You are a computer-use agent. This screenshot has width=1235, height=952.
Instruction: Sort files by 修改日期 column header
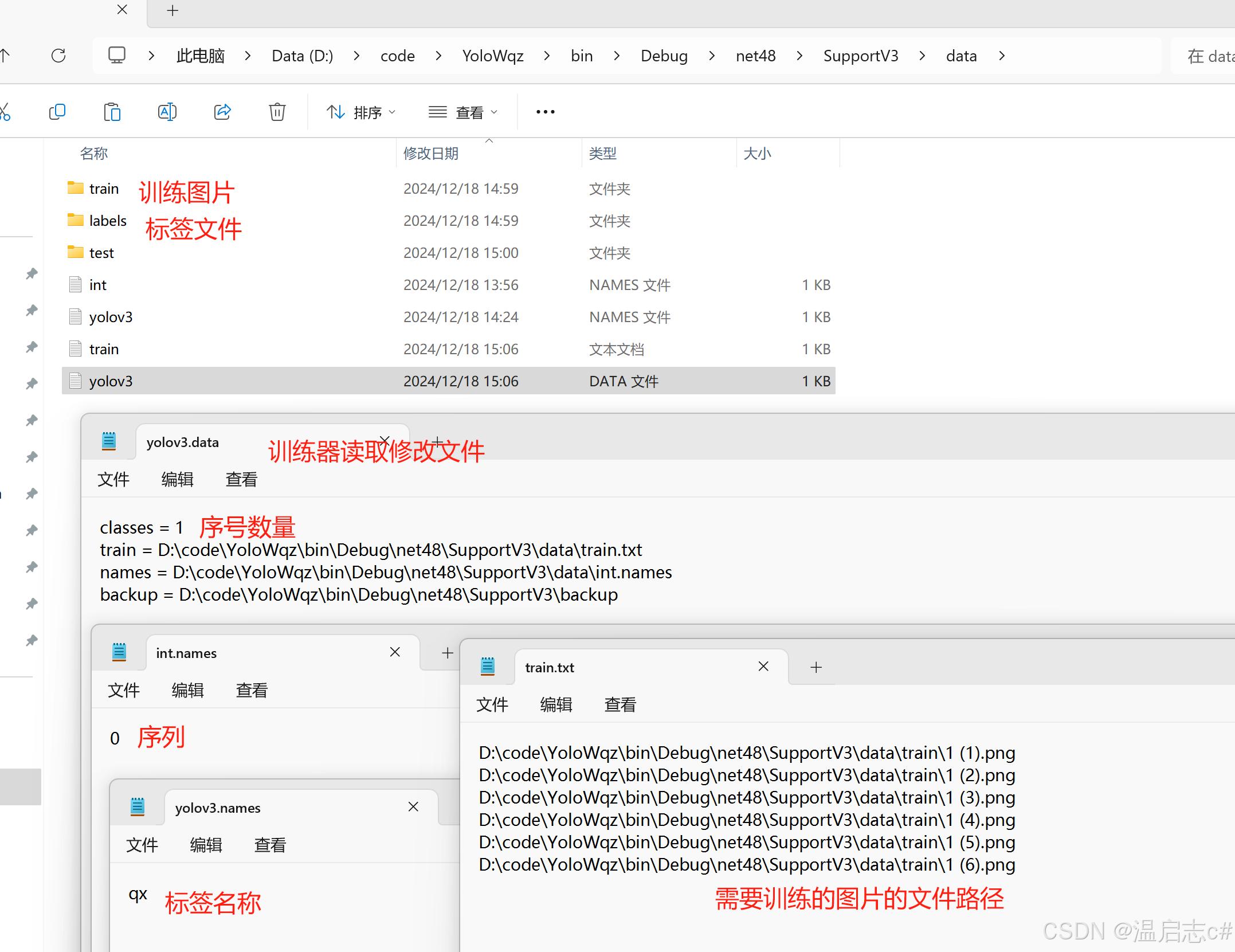point(430,154)
